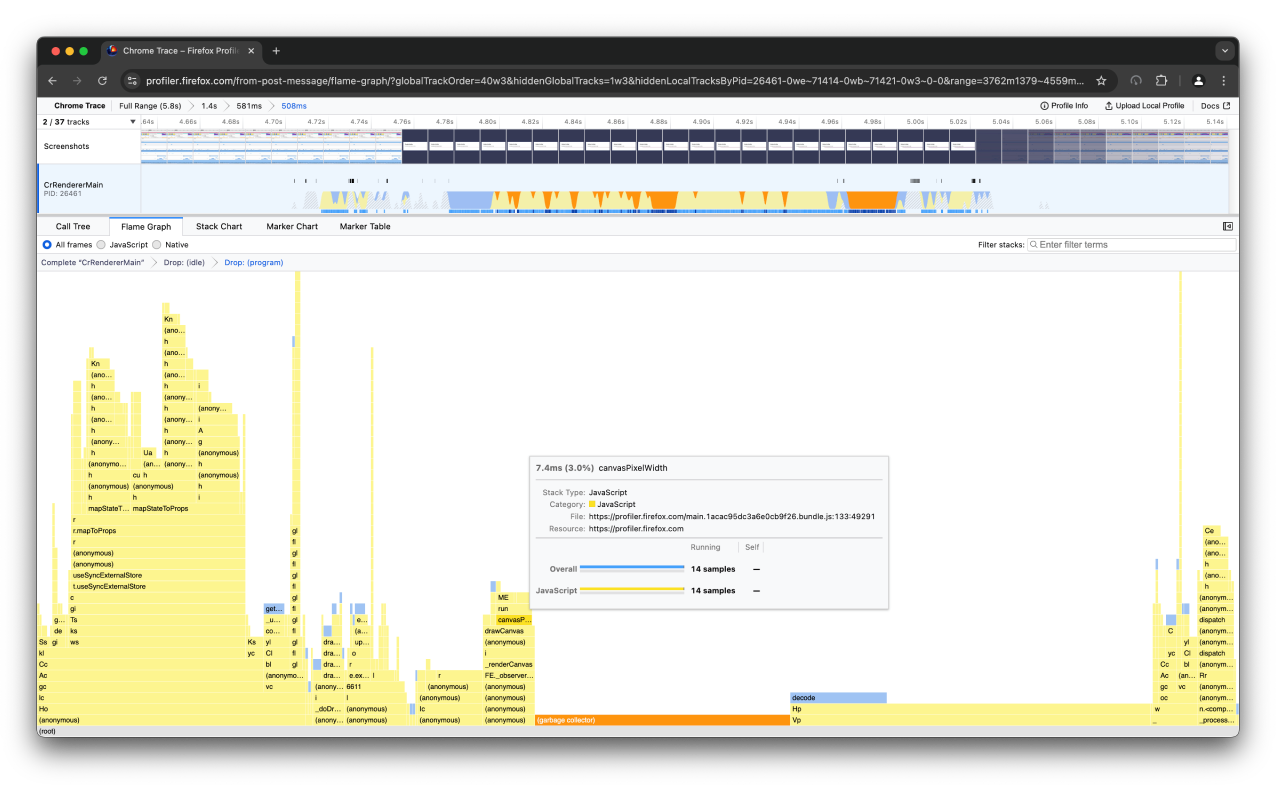
Task: Select the JavaScript frames radio button
Action: click(x=101, y=244)
